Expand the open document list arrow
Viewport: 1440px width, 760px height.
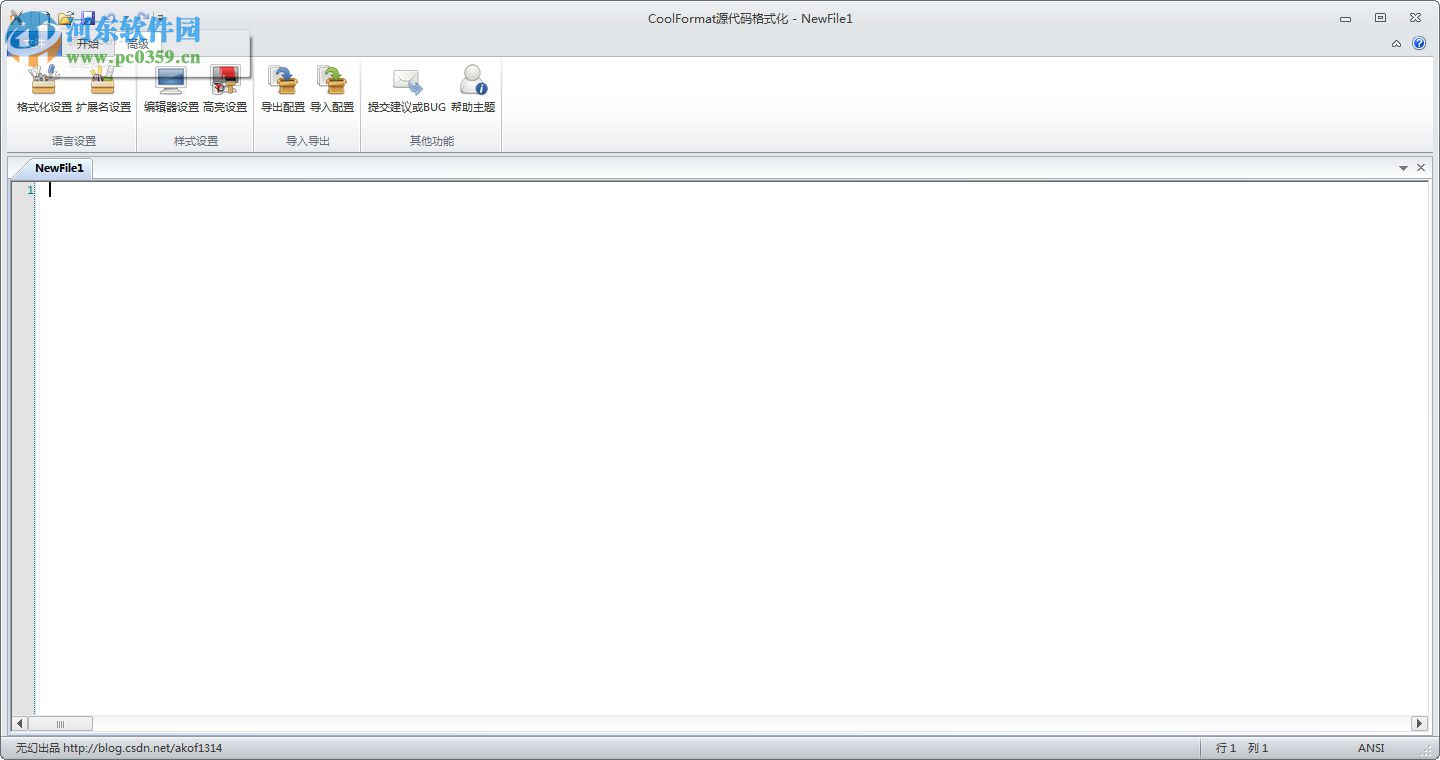[1403, 168]
